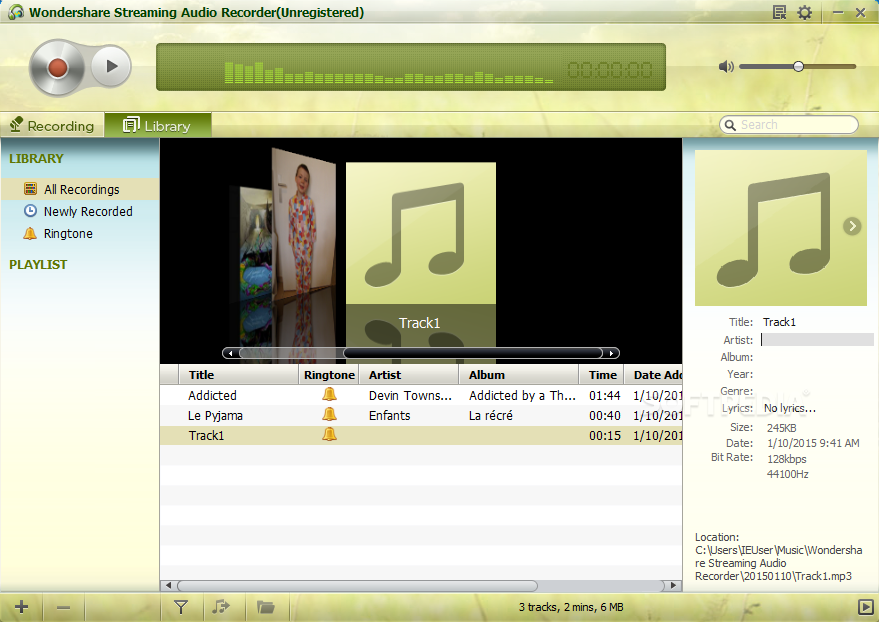This screenshot has width=879, height=622.
Task: Open the settings gear icon
Action: [x=804, y=12]
